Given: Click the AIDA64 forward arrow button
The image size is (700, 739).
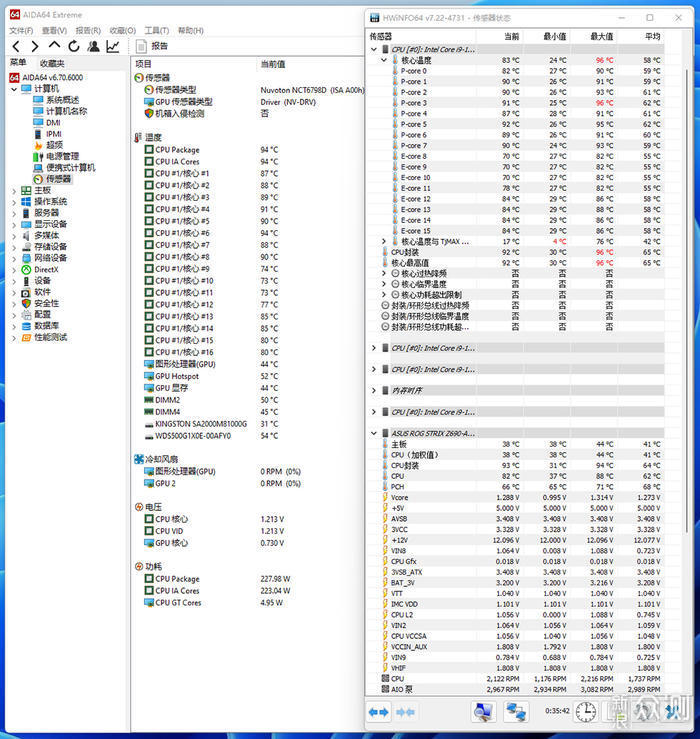Looking at the screenshot, I should (34, 46).
